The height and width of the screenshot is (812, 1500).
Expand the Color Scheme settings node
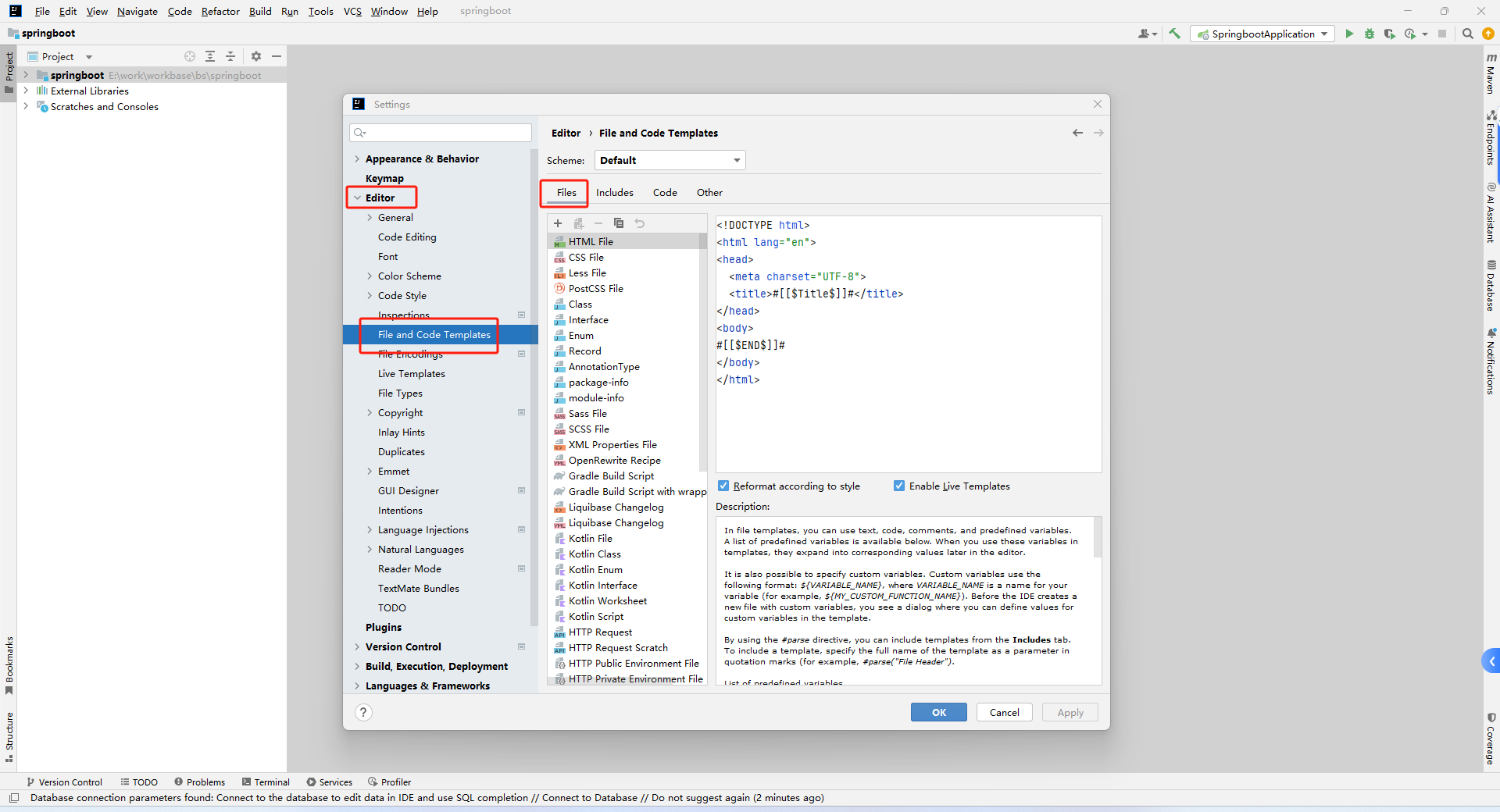370,276
